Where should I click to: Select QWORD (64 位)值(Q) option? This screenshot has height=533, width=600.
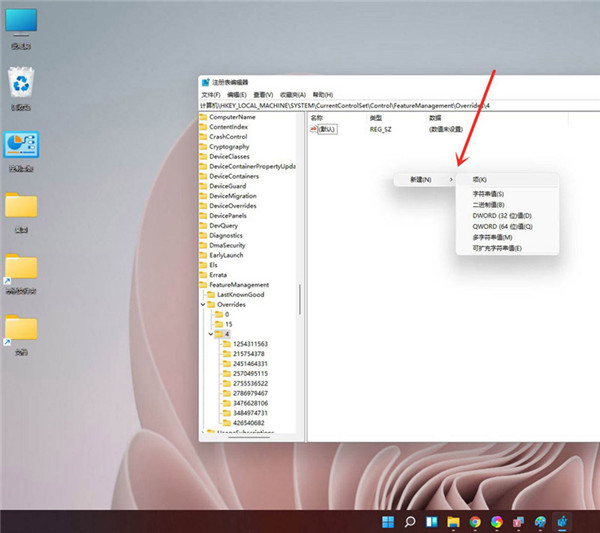click(x=501, y=226)
